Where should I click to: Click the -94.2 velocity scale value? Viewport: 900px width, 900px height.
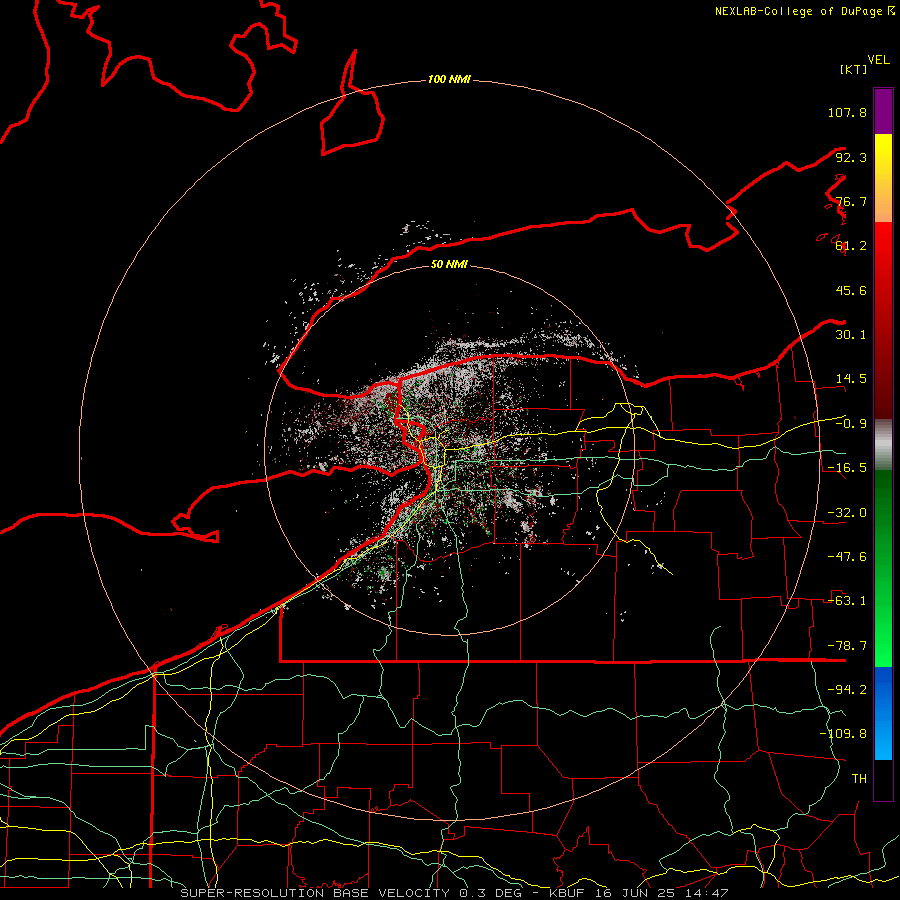847,690
